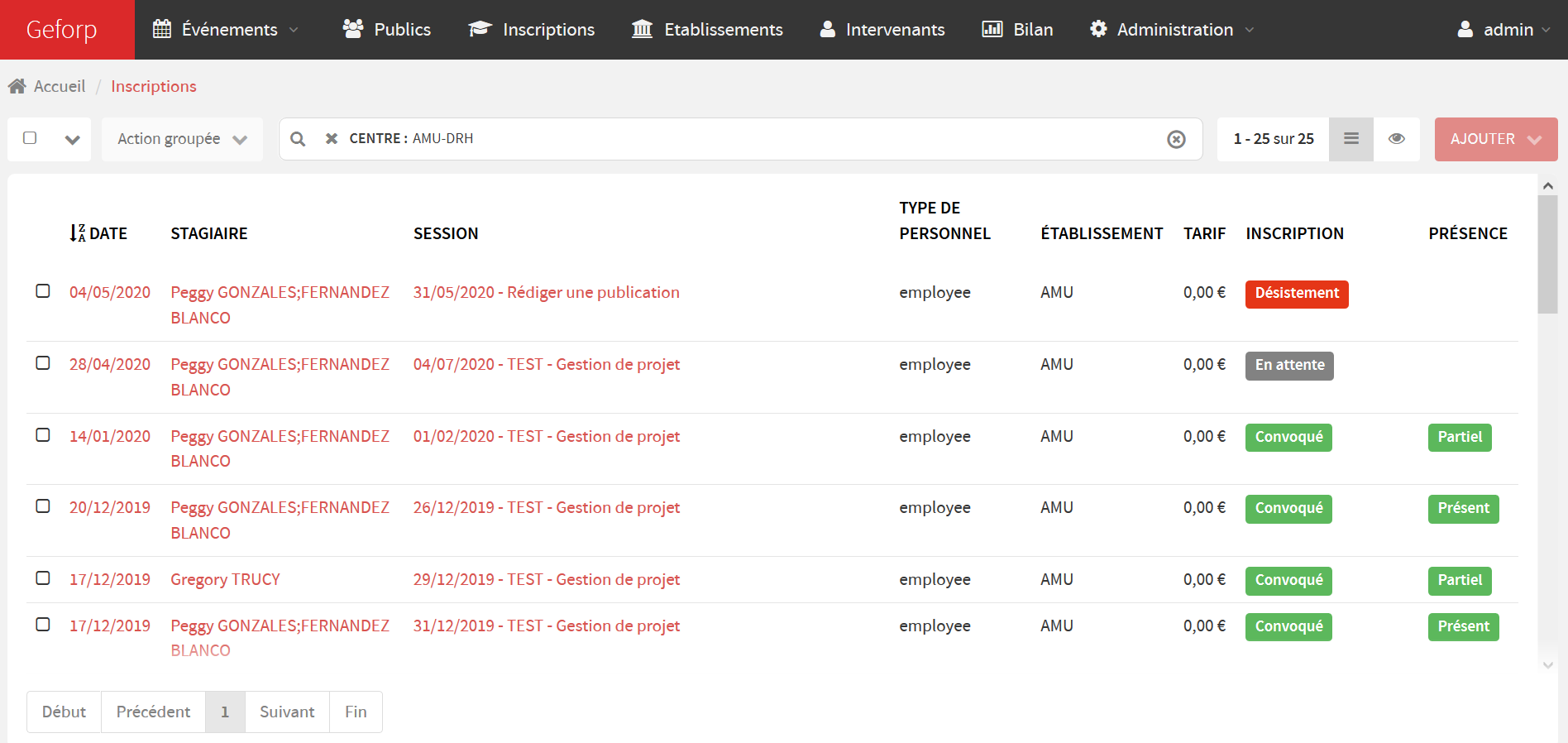Open the Rédiger une publication session link
Viewport: 1568px width, 743px height.
tap(546, 292)
